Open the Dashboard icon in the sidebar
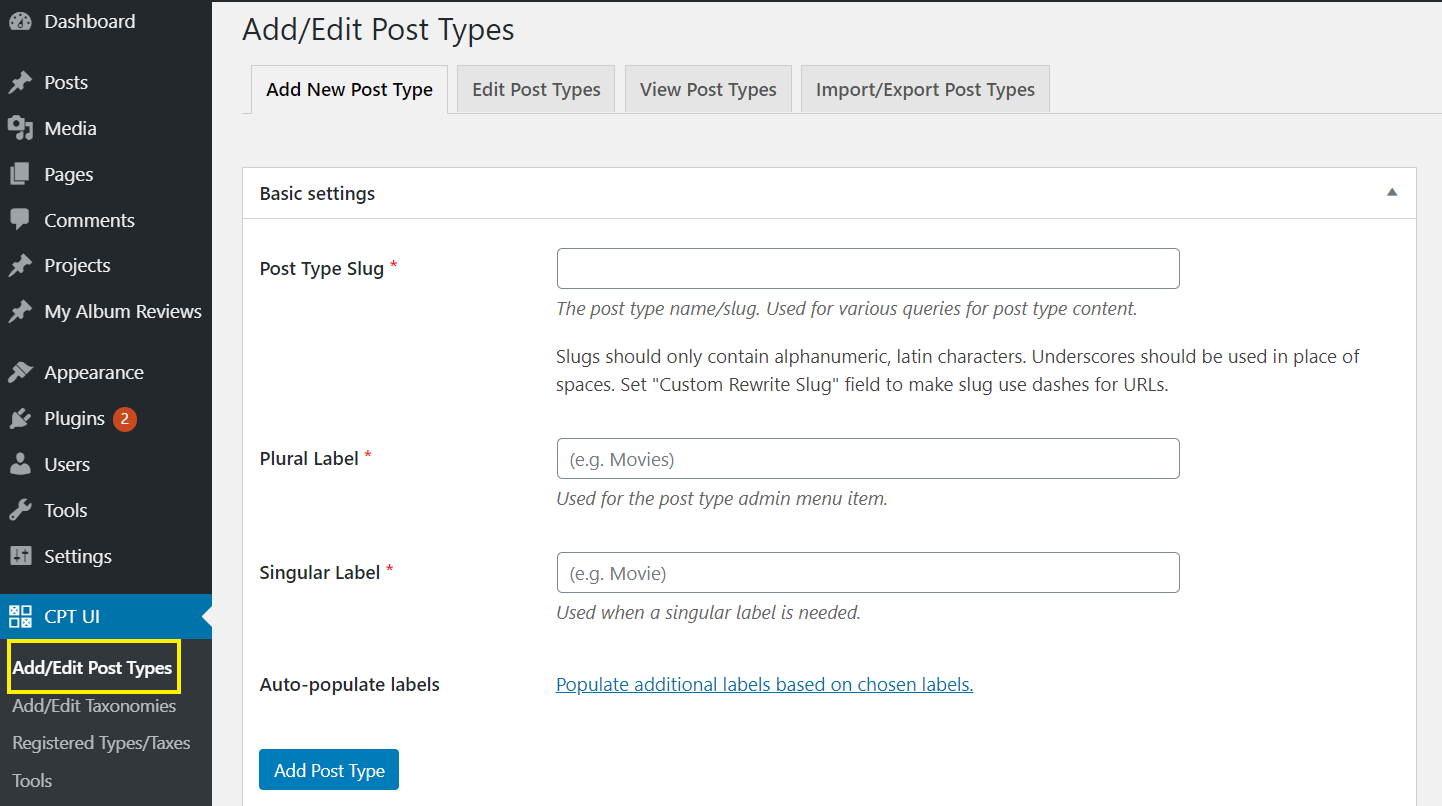The image size is (1442, 806). (19, 21)
